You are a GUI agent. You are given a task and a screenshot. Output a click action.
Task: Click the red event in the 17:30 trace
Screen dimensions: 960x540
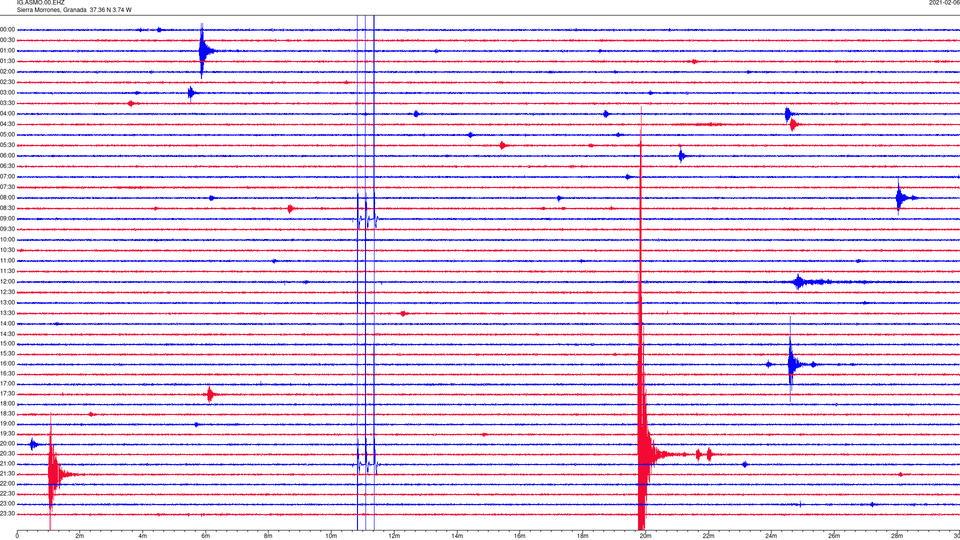tap(210, 394)
